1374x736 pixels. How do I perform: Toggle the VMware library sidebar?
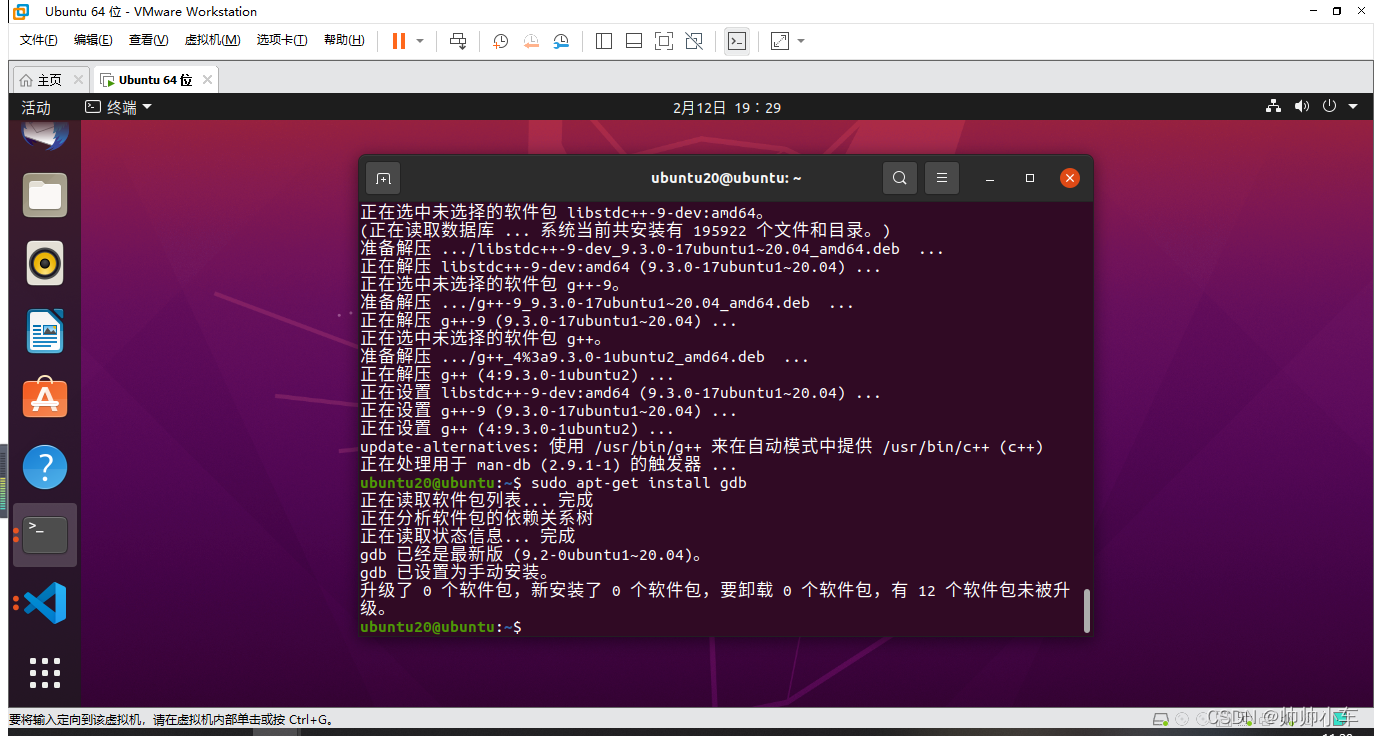603,41
